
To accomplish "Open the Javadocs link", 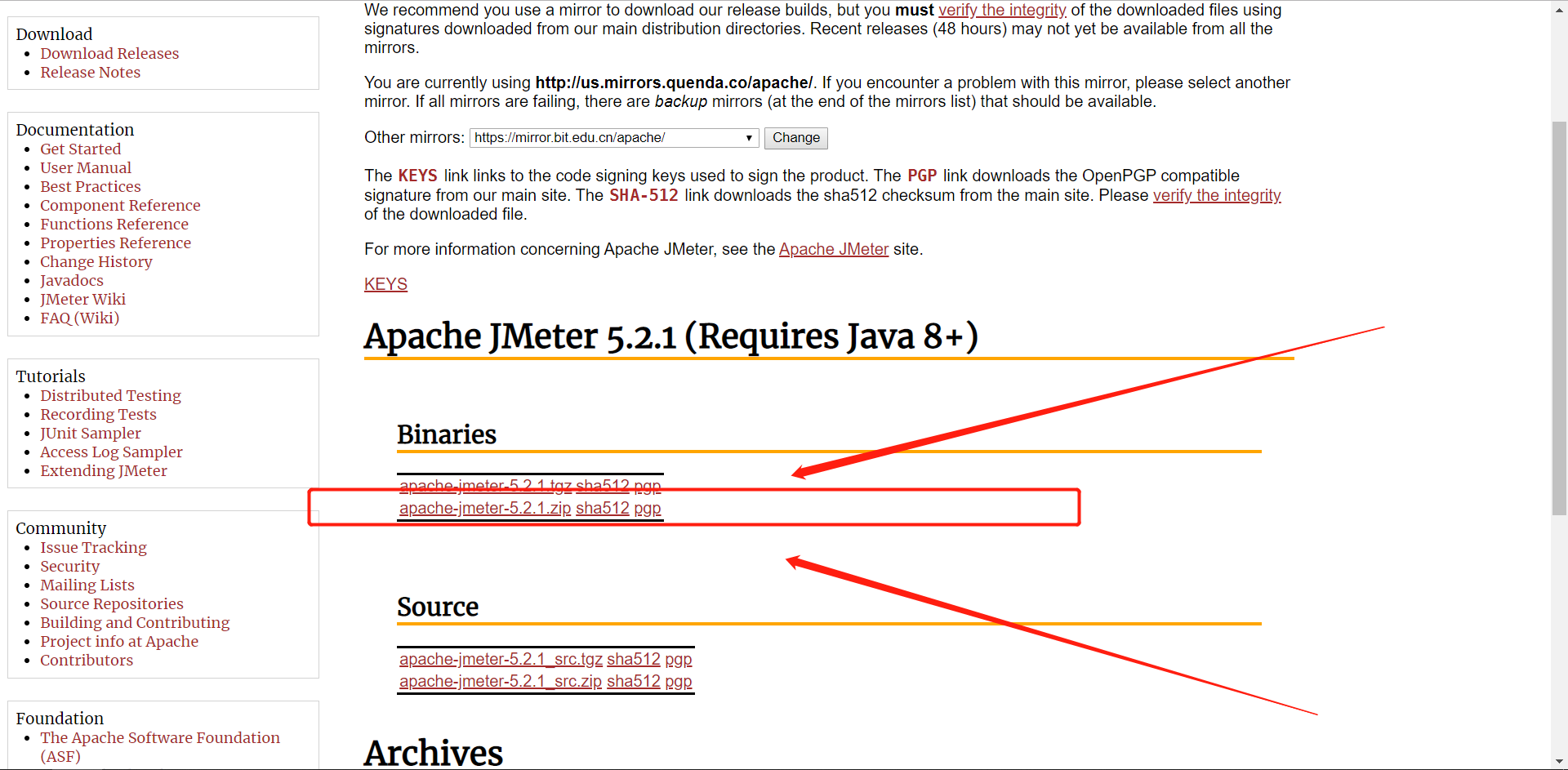I will pos(71,280).
